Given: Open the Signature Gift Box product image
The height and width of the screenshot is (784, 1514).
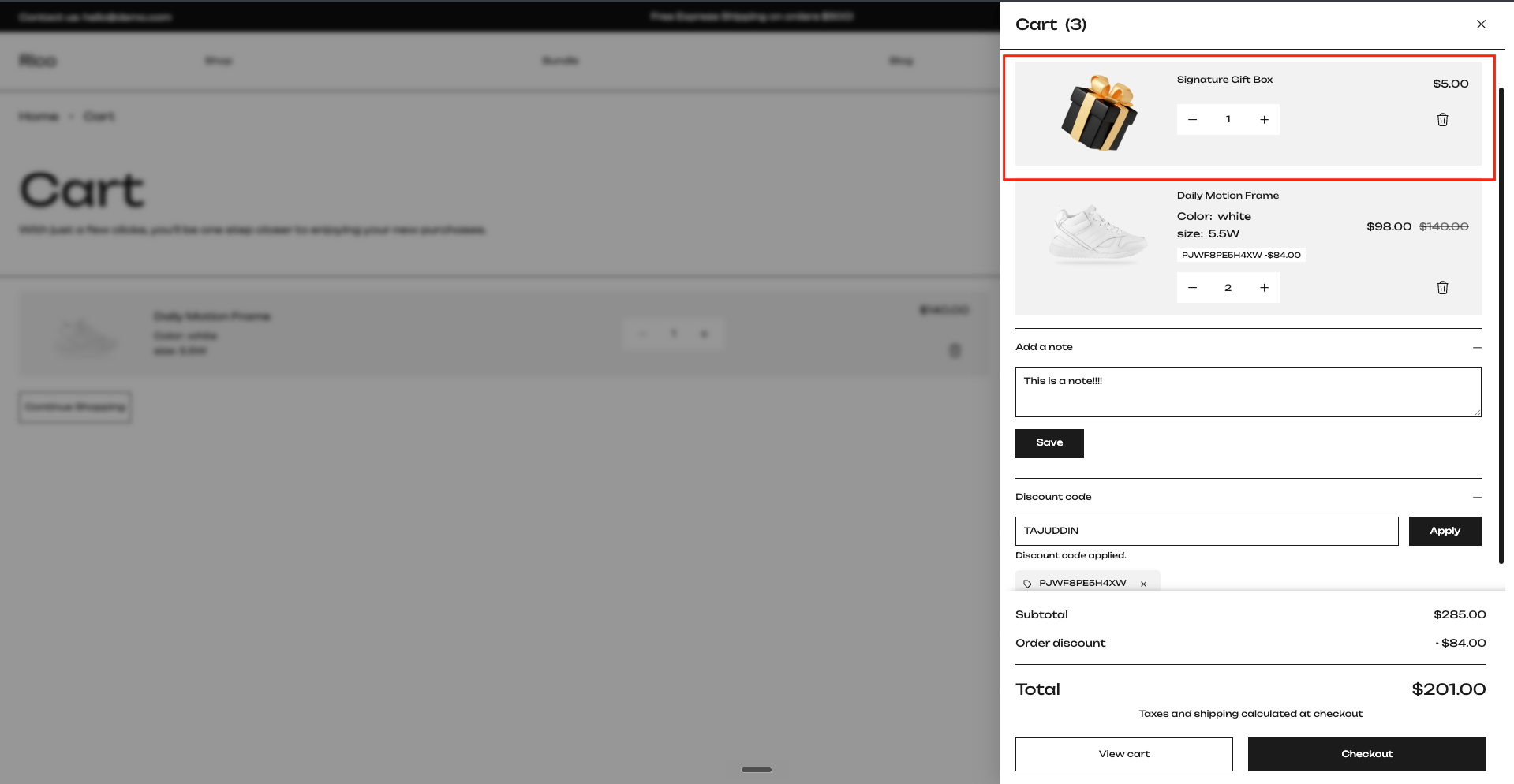Looking at the screenshot, I should [1098, 113].
